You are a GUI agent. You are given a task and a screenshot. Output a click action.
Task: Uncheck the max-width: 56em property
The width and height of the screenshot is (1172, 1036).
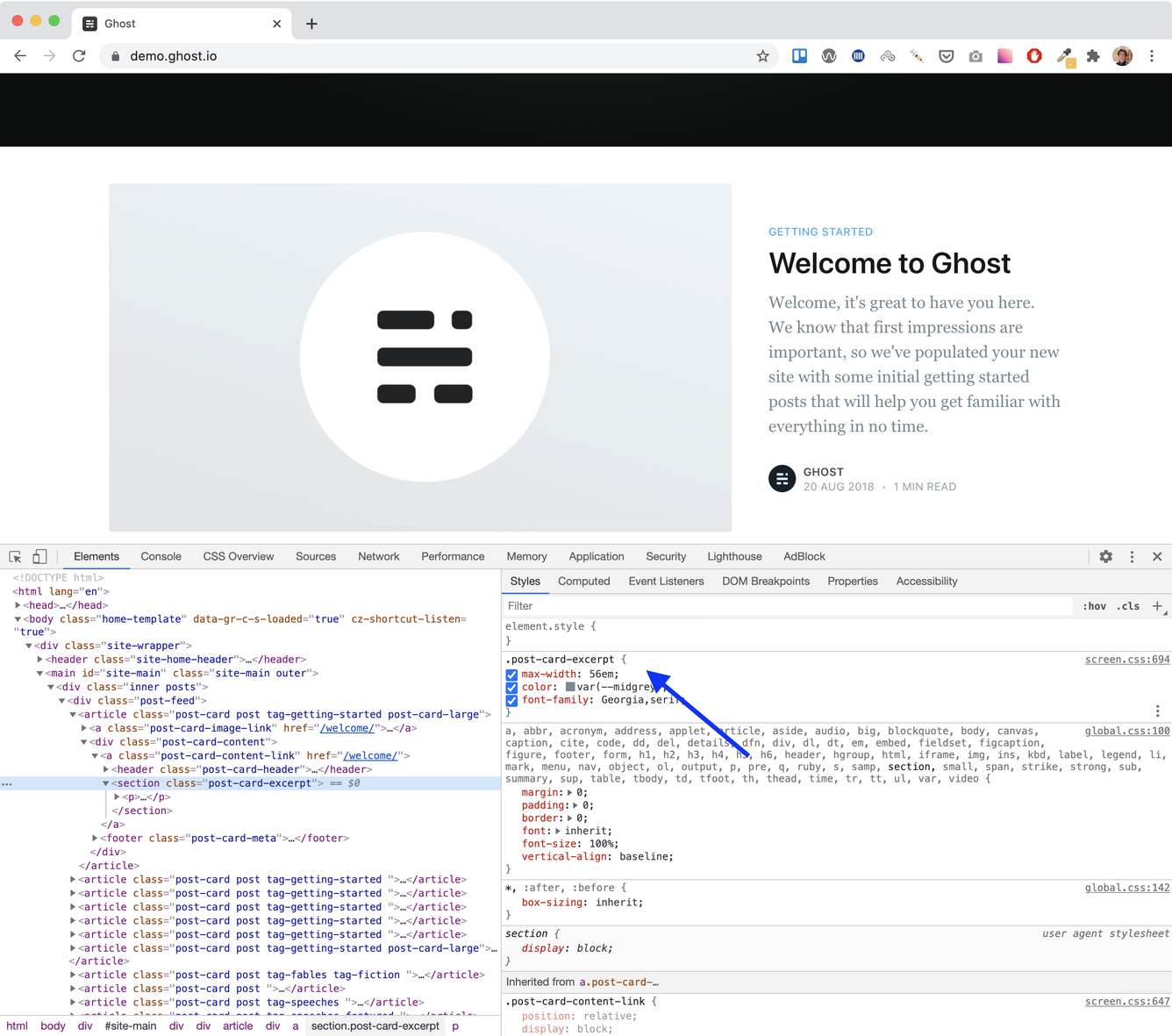click(x=511, y=675)
